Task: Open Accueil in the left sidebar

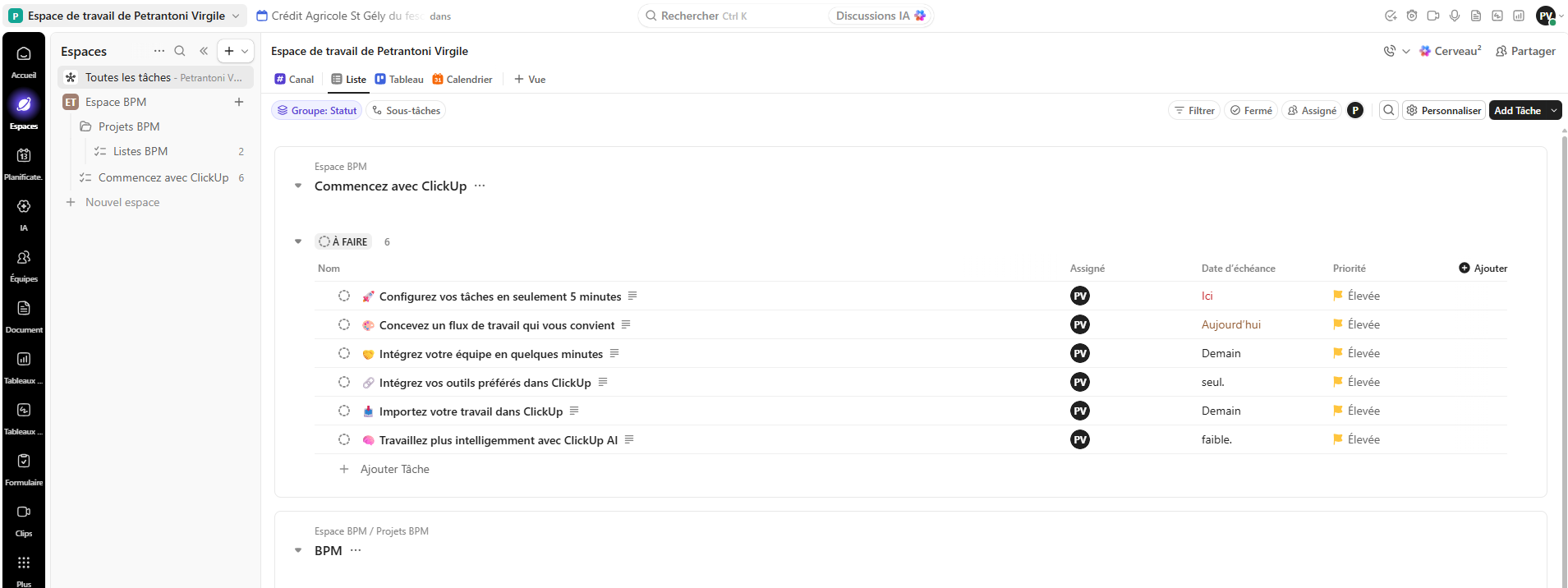Action: (x=24, y=62)
